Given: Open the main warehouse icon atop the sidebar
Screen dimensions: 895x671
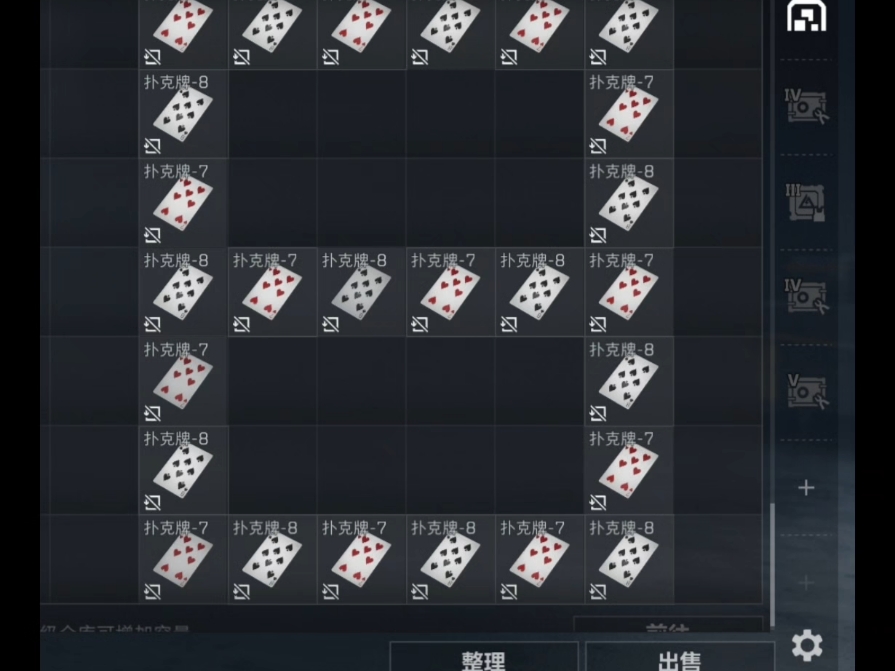Looking at the screenshot, I should 807,15.
